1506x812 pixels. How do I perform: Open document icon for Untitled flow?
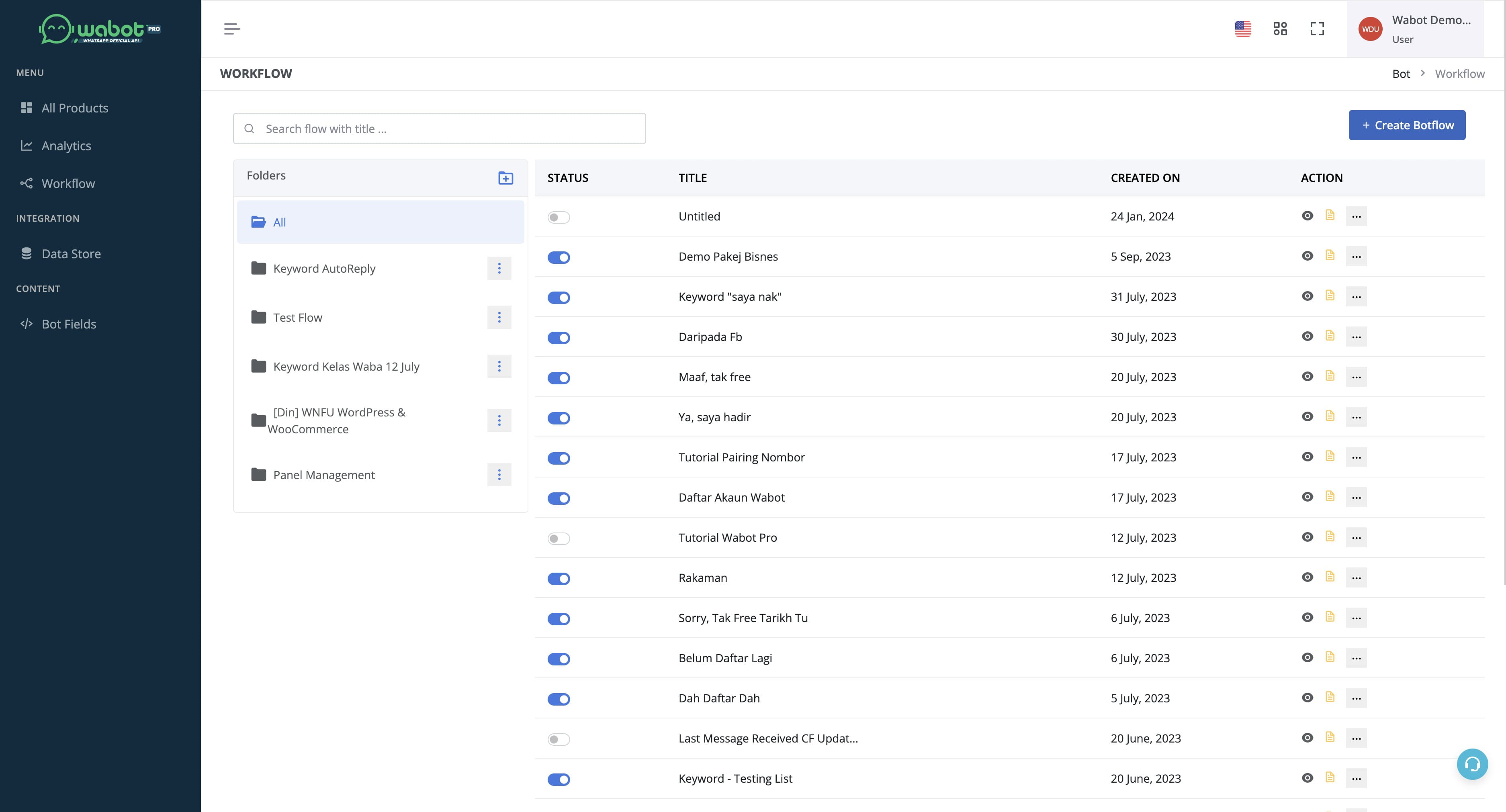pos(1330,215)
